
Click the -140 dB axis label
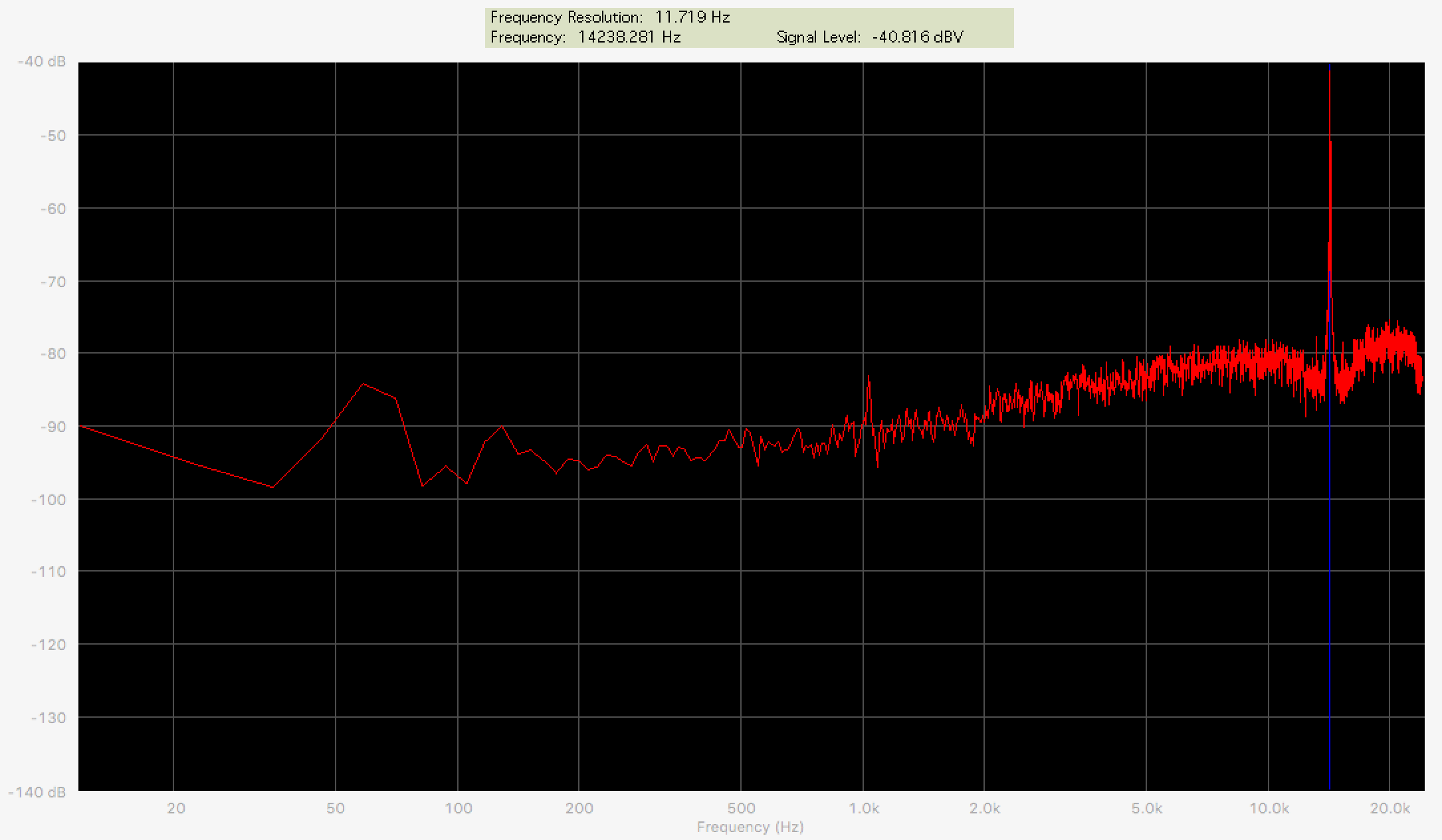37,792
